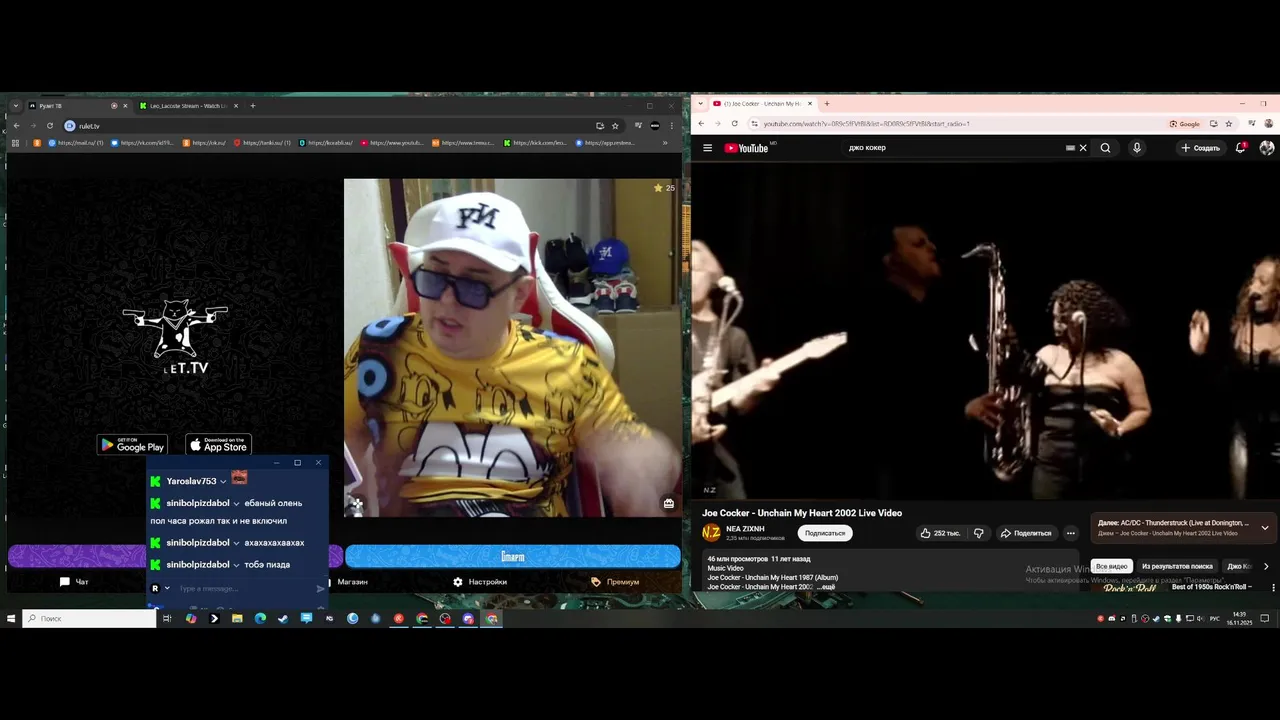Image resolution: width=1280 pixels, height=720 pixels.
Task: Open a new tab in the YouTube window
Action: 827,104
